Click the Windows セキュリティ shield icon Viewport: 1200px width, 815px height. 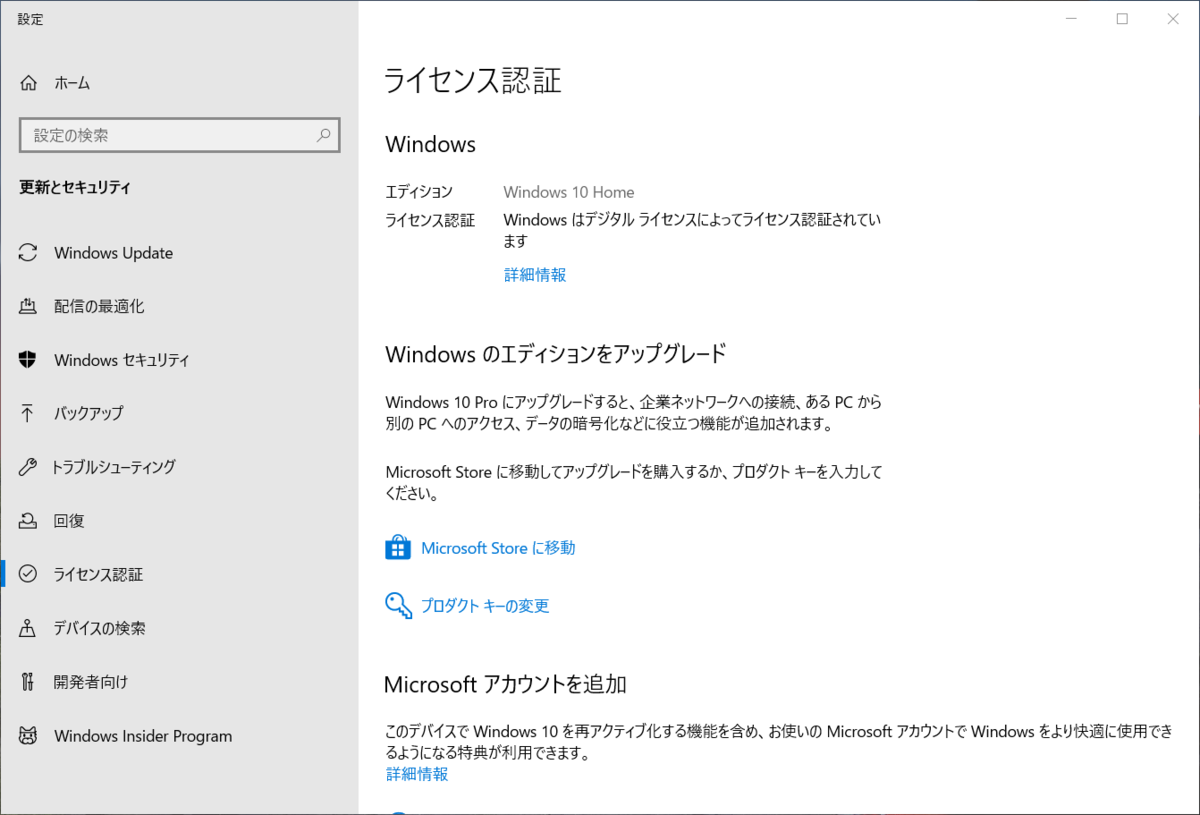pyautogui.click(x=29, y=360)
